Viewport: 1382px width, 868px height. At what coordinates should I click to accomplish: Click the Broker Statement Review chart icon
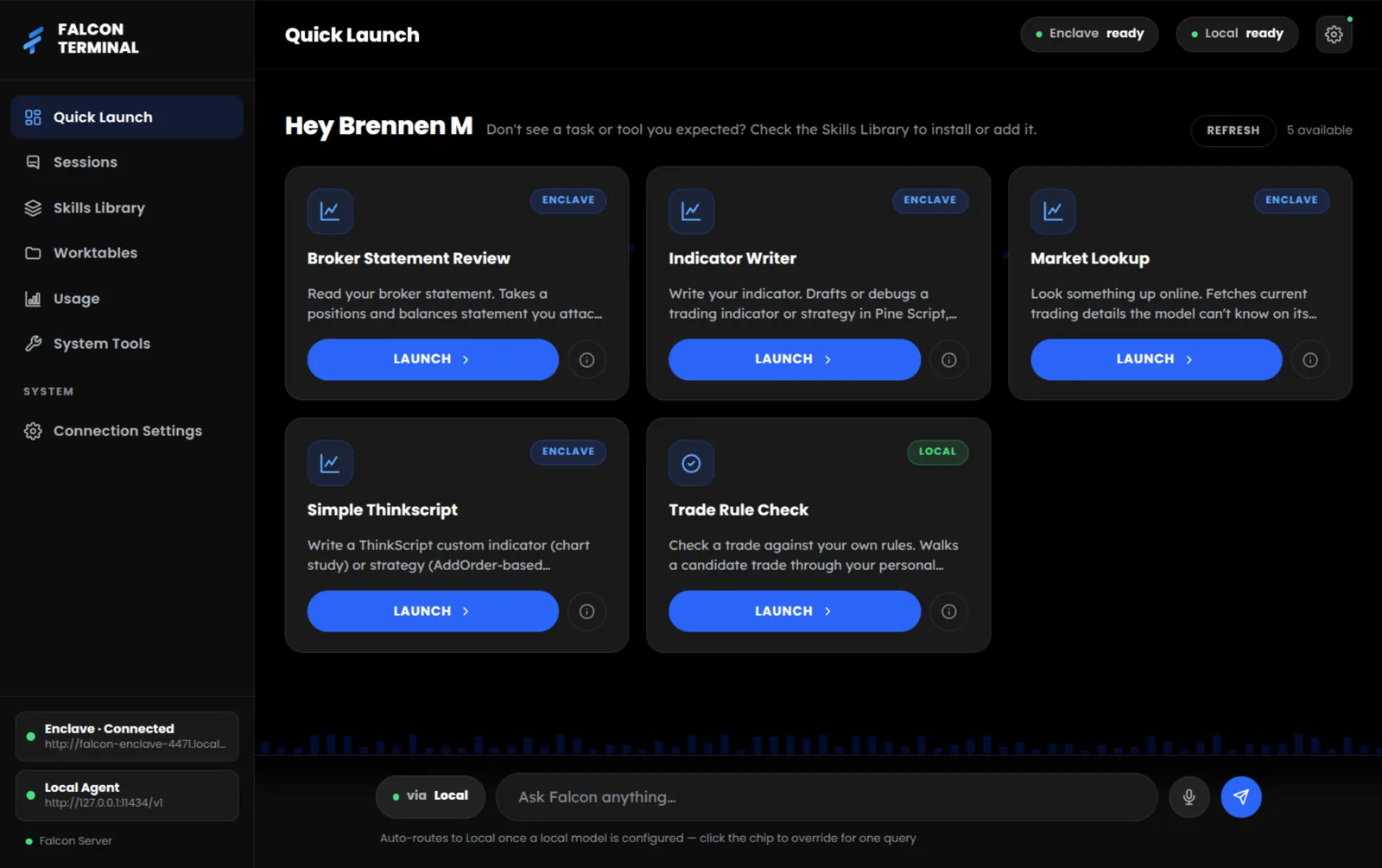click(x=330, y=211)
